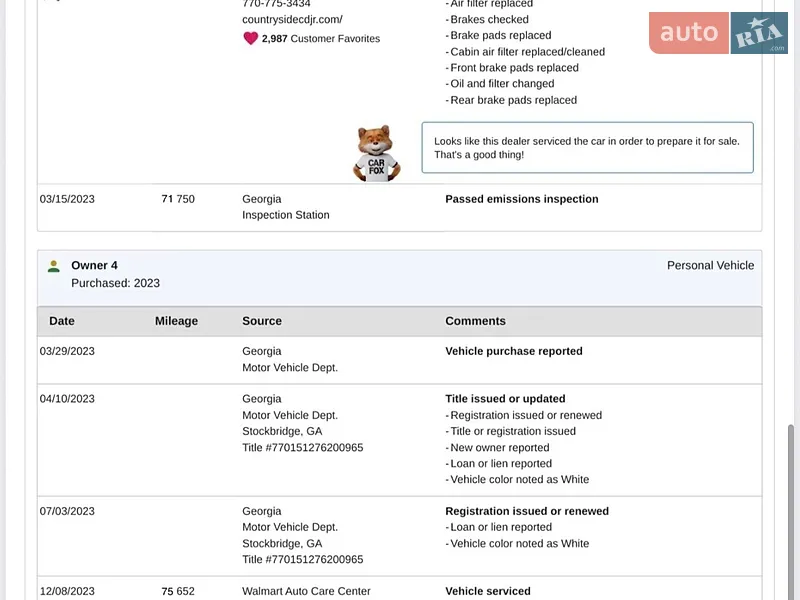Click the Car Fox mascot image
This screenshot has width=800, height=600.
(x=377, y=153)
